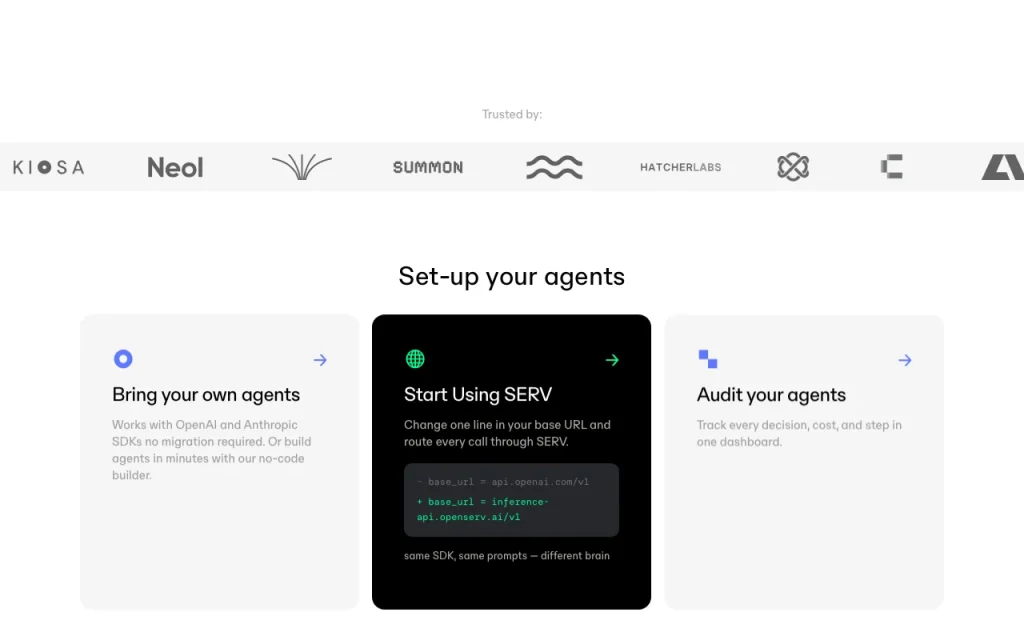Click the Neol logo
Viewport: 1024px width, 640px height.
[175, 167]
